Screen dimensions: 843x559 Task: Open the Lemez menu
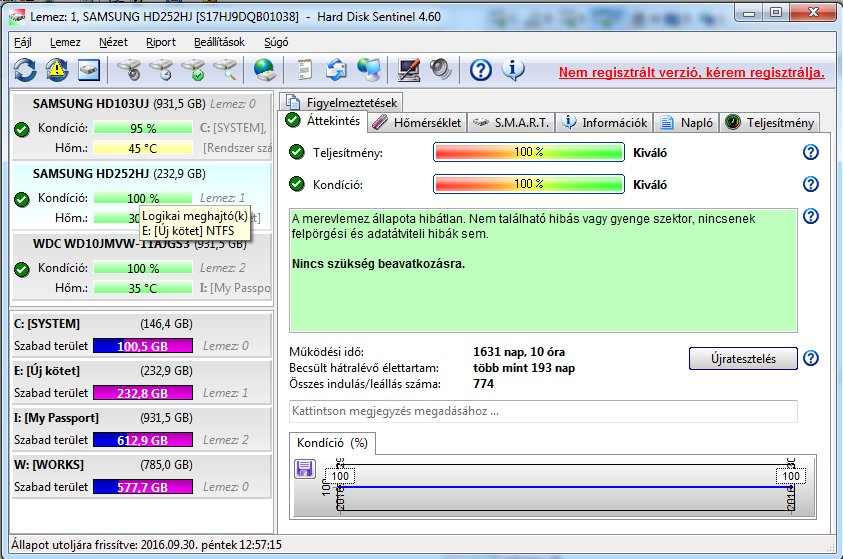coord(65,42)
